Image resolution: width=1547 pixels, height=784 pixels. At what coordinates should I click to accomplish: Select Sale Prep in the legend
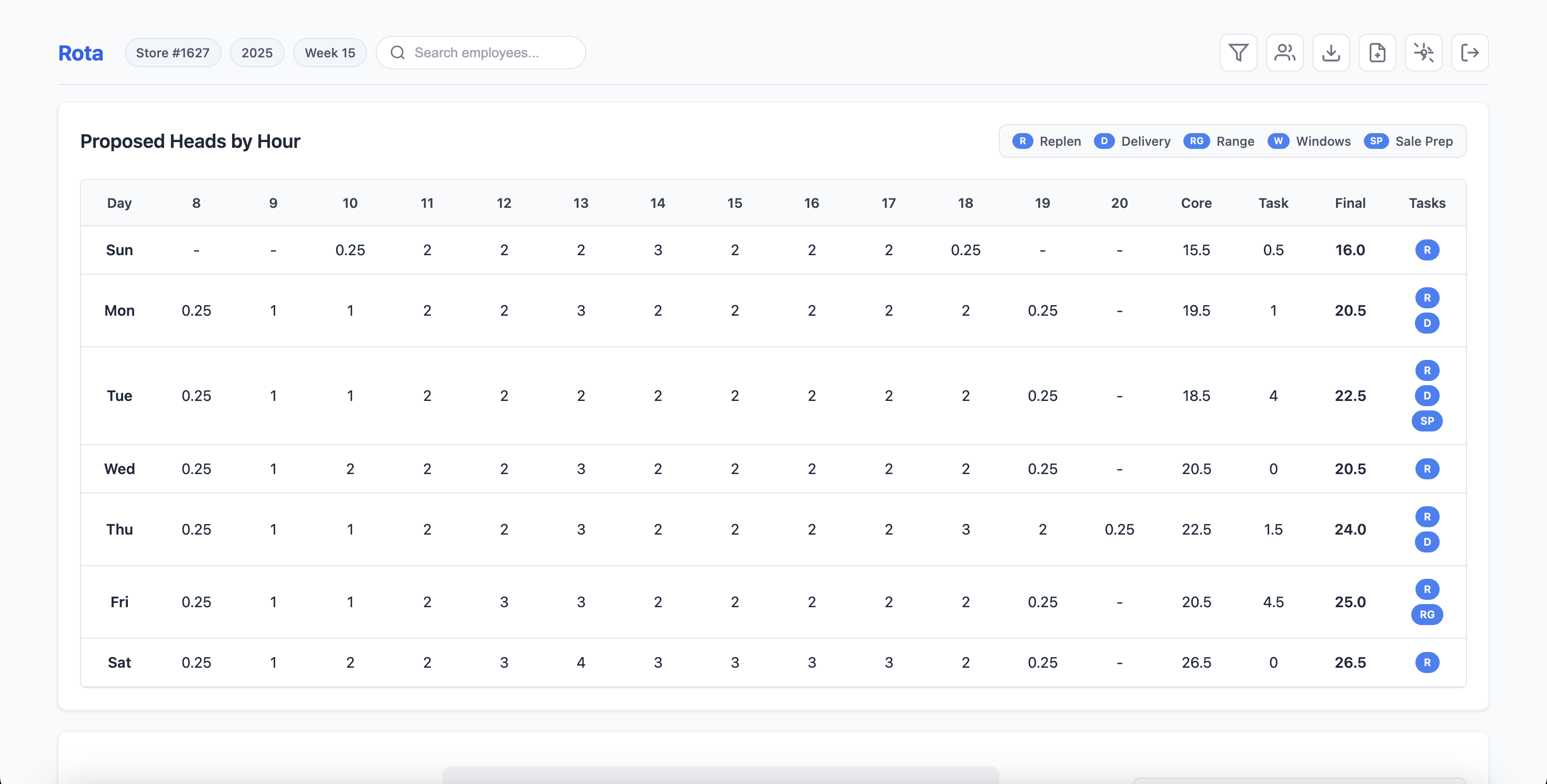[x=1410, y=141]
